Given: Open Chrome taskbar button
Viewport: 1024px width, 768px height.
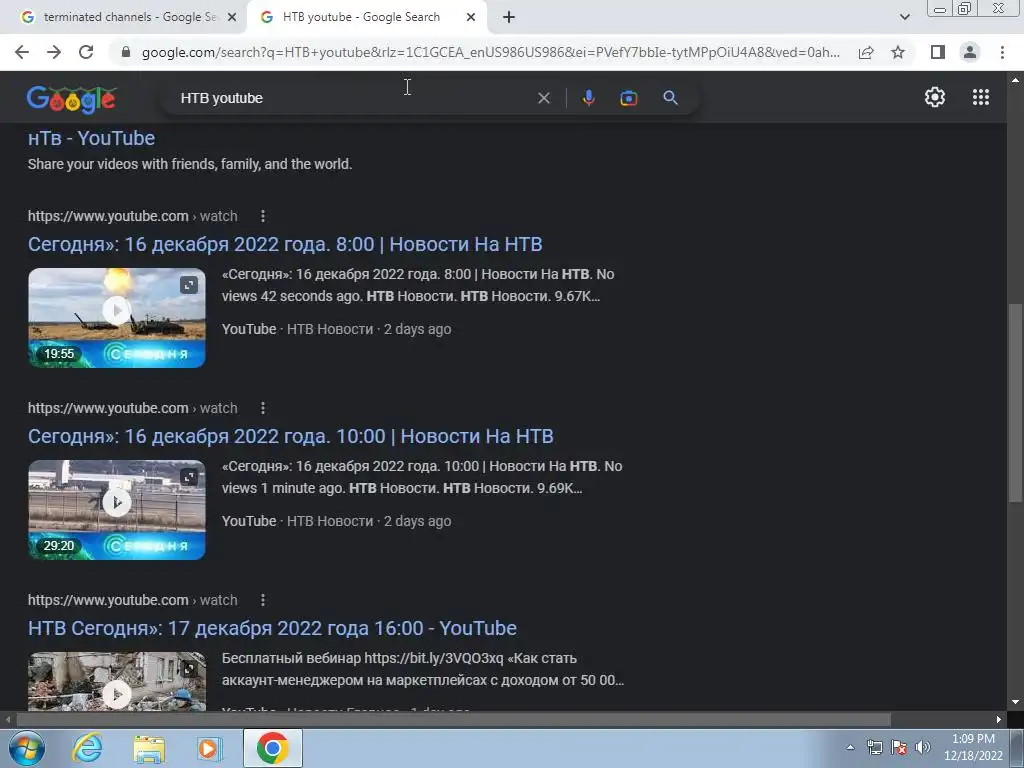Looking at the screenshot, I should (x=273, y=748).
